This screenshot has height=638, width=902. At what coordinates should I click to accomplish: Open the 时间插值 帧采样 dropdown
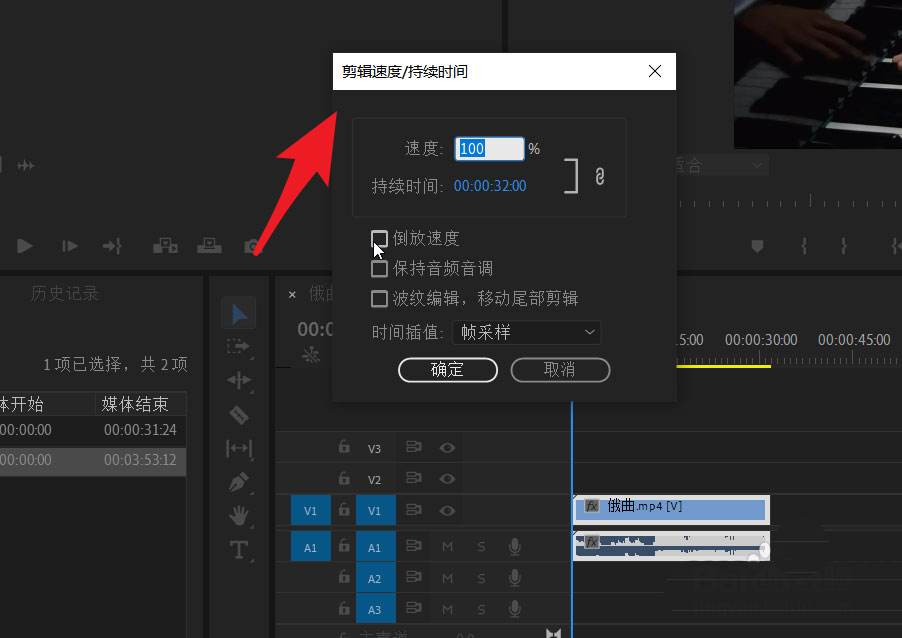coord(526,333)
